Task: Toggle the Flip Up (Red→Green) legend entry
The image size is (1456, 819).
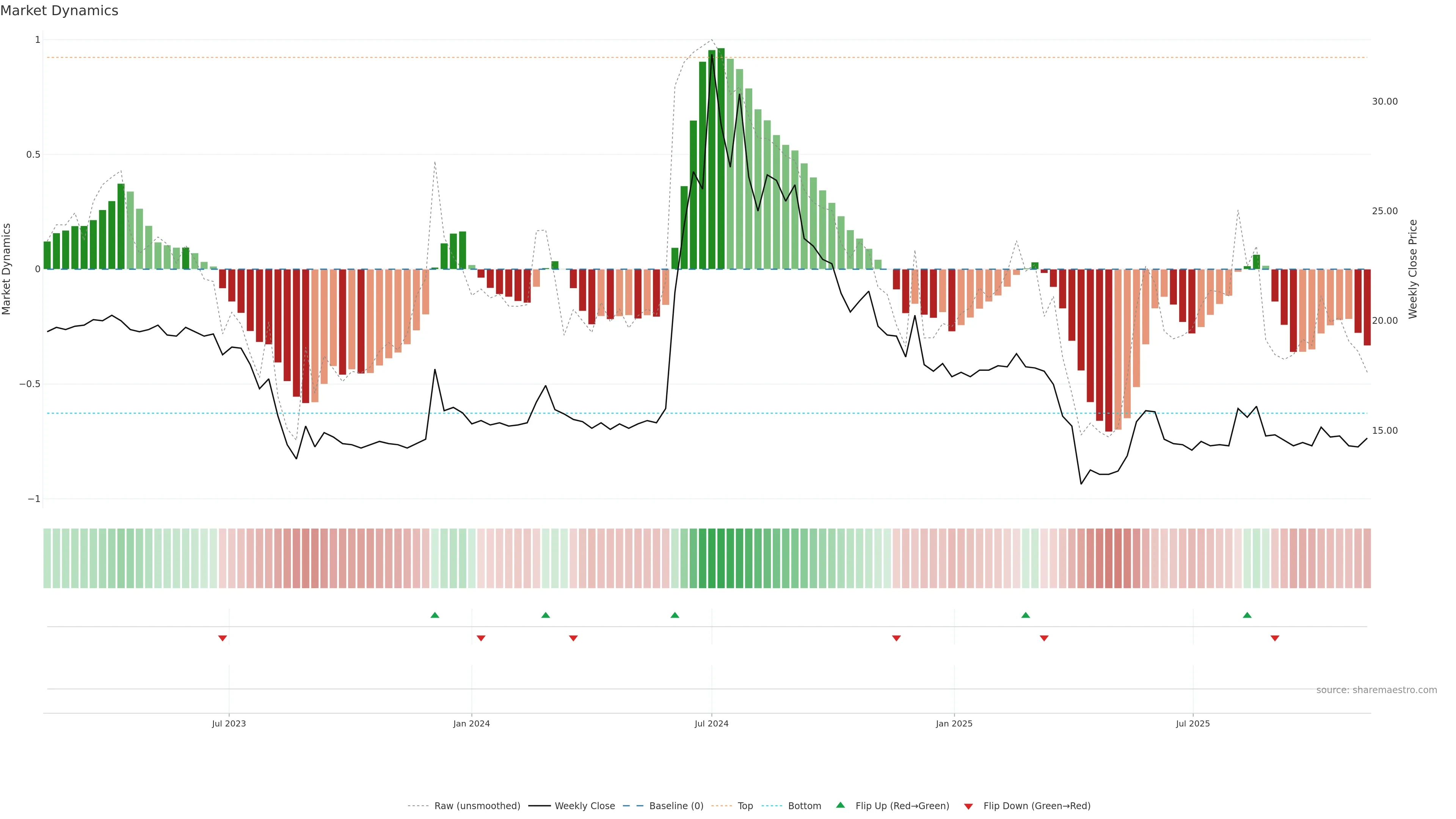Action: [x=902, y=806]
